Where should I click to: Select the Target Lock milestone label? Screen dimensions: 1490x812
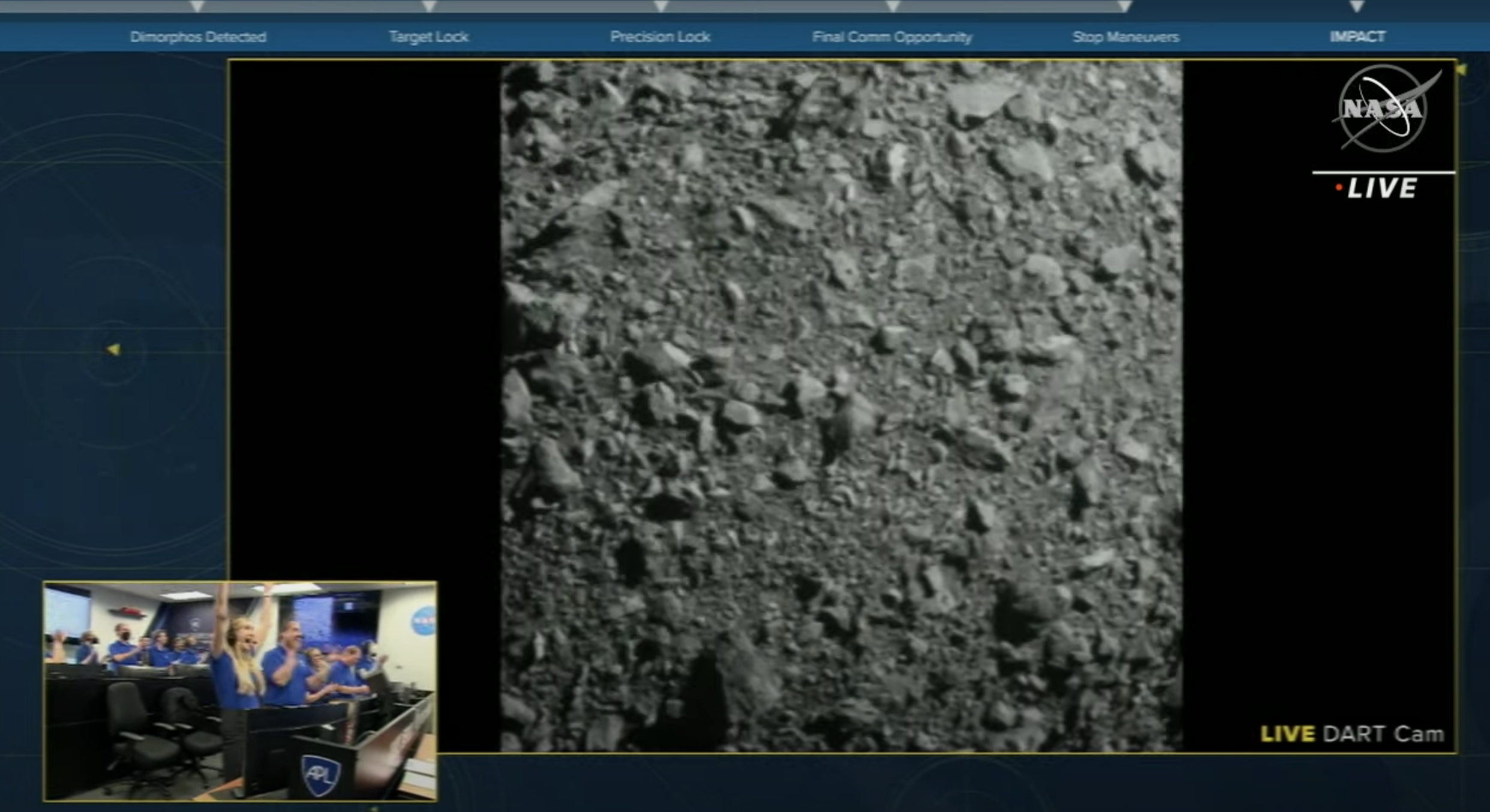428,37
